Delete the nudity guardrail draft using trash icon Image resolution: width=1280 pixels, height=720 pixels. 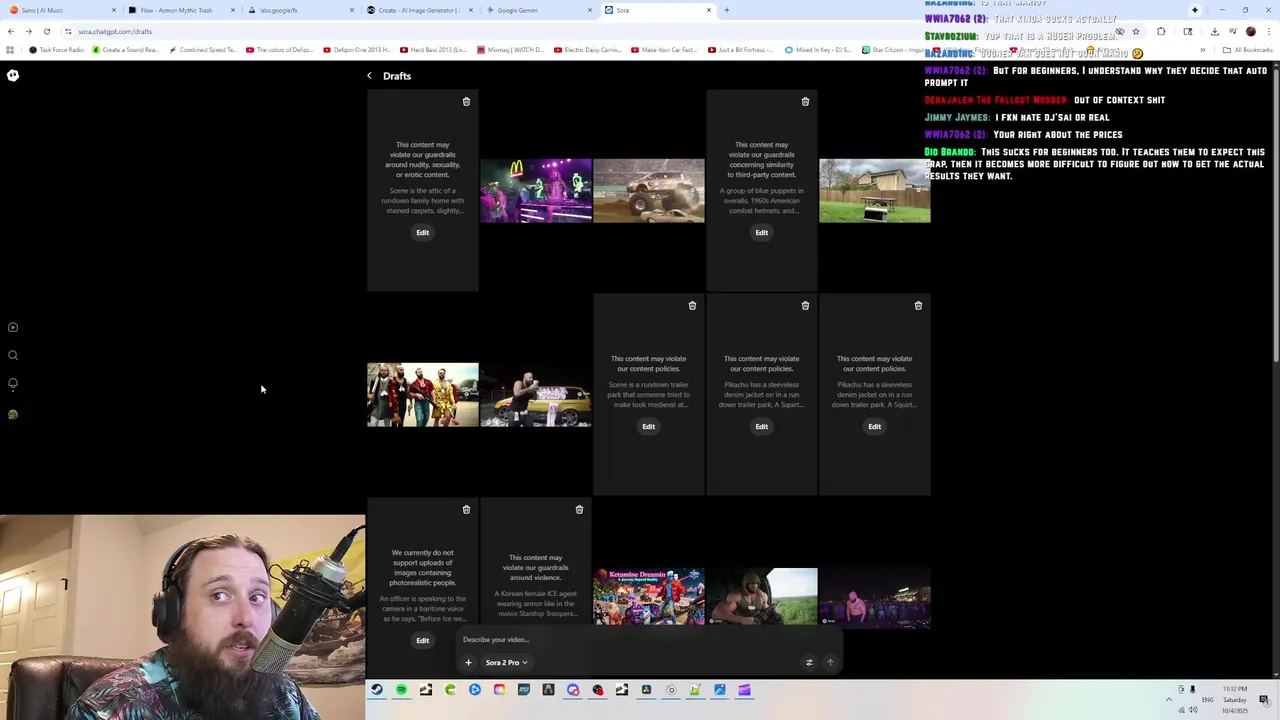(466, 101)
